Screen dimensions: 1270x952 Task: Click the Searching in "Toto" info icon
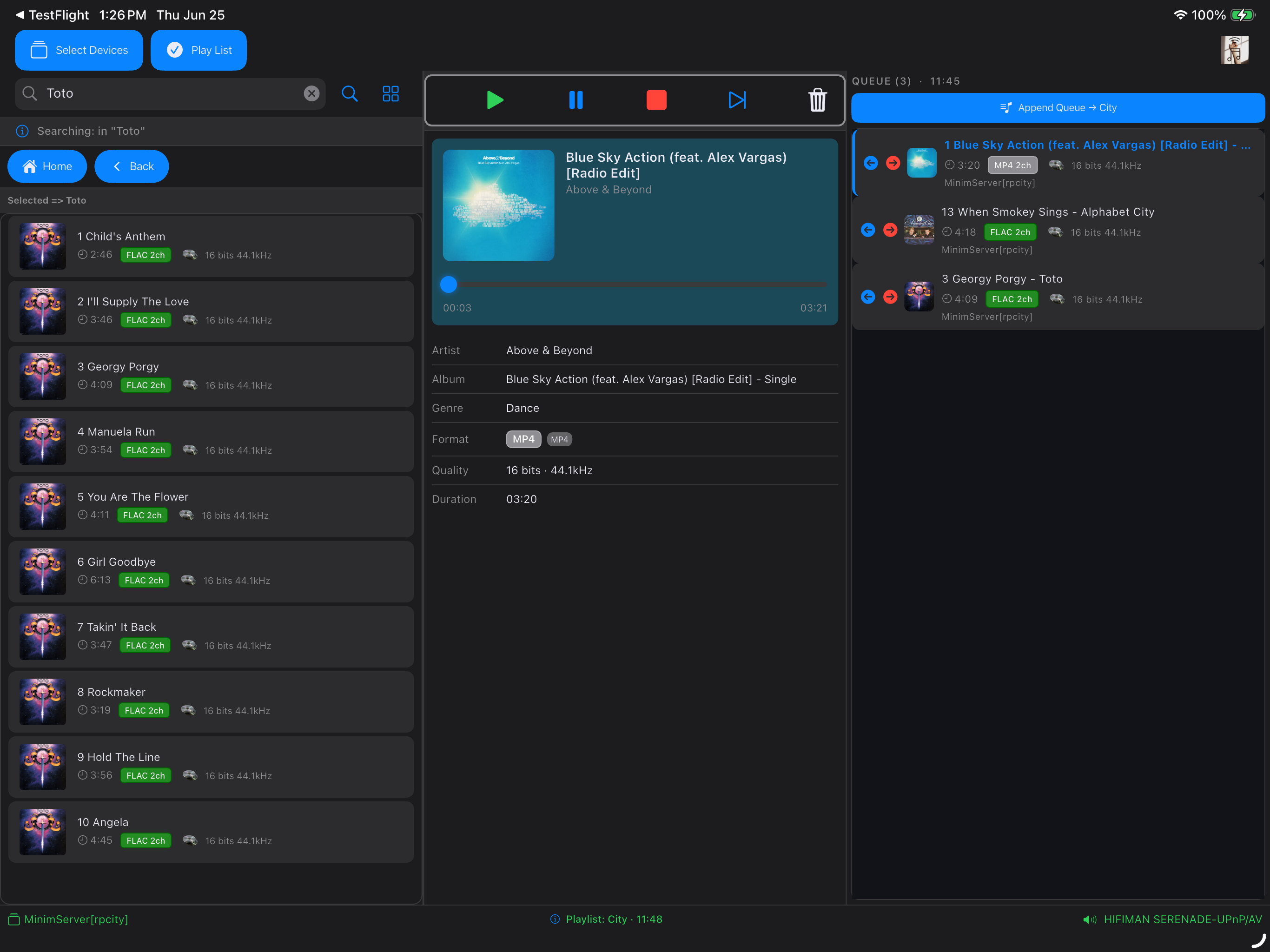click(22, 131)
